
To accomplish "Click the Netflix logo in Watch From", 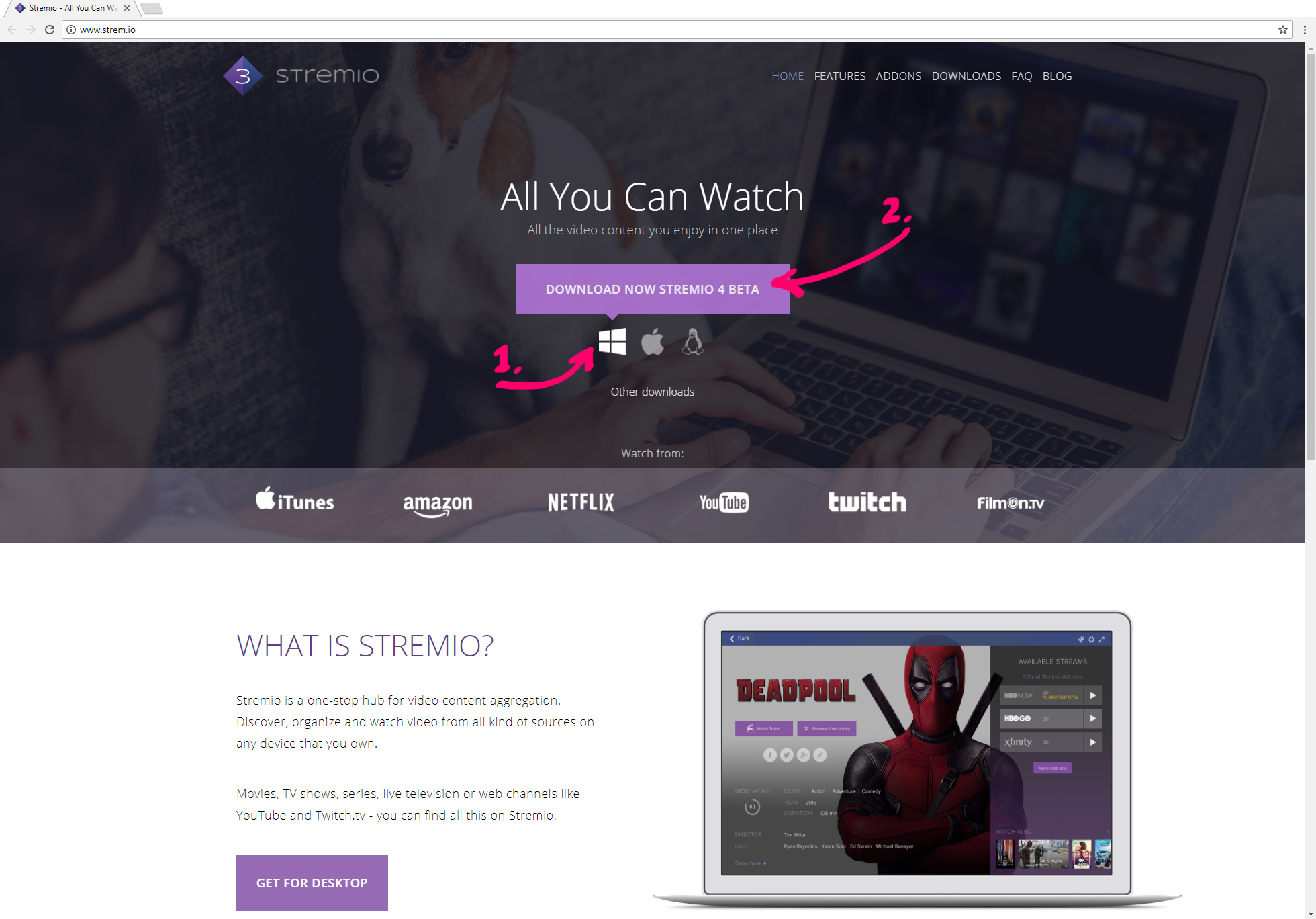I will [x=582, y=502].
